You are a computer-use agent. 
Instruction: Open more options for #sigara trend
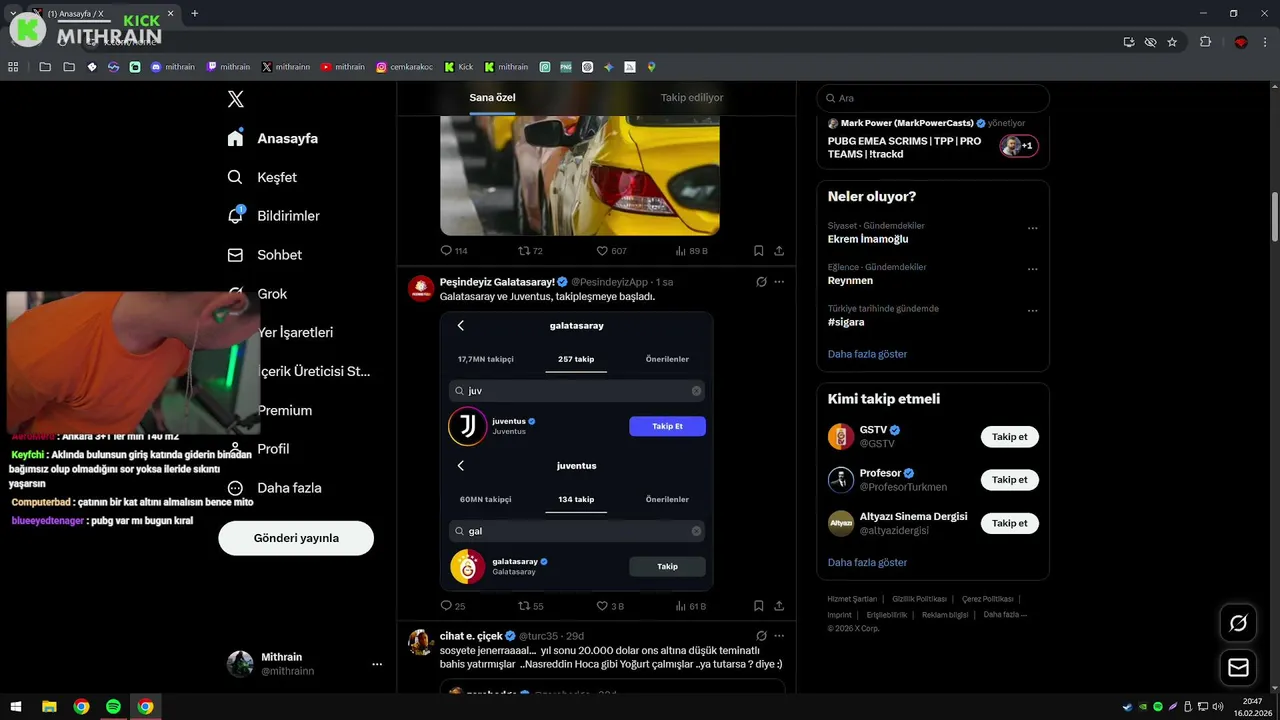(x=1033, y=311)
